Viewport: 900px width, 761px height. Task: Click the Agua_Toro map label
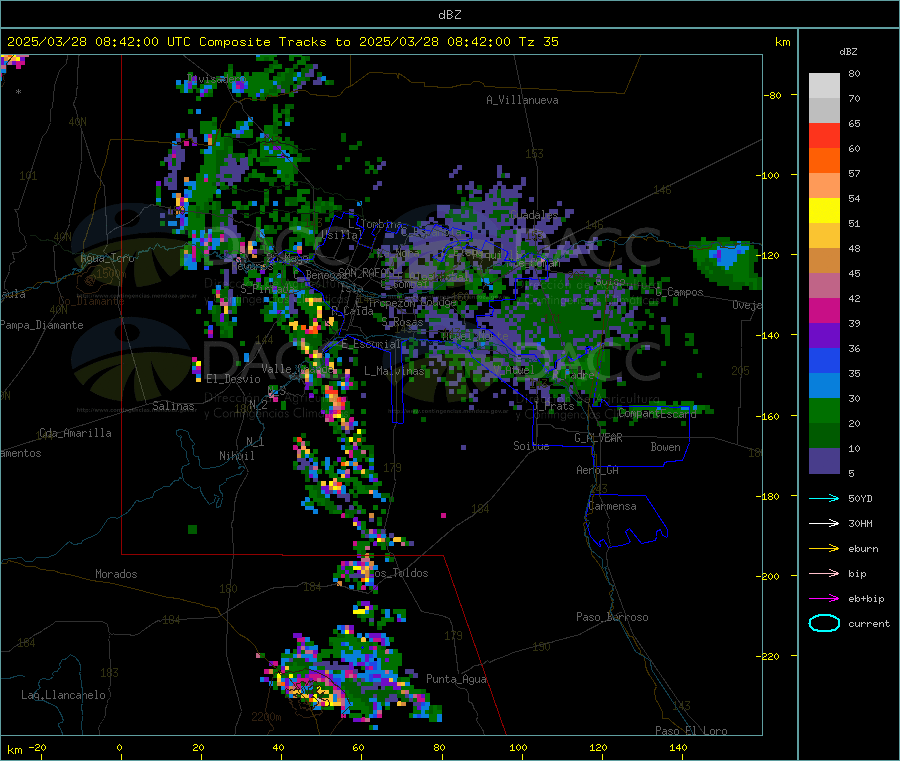[107, 258]
